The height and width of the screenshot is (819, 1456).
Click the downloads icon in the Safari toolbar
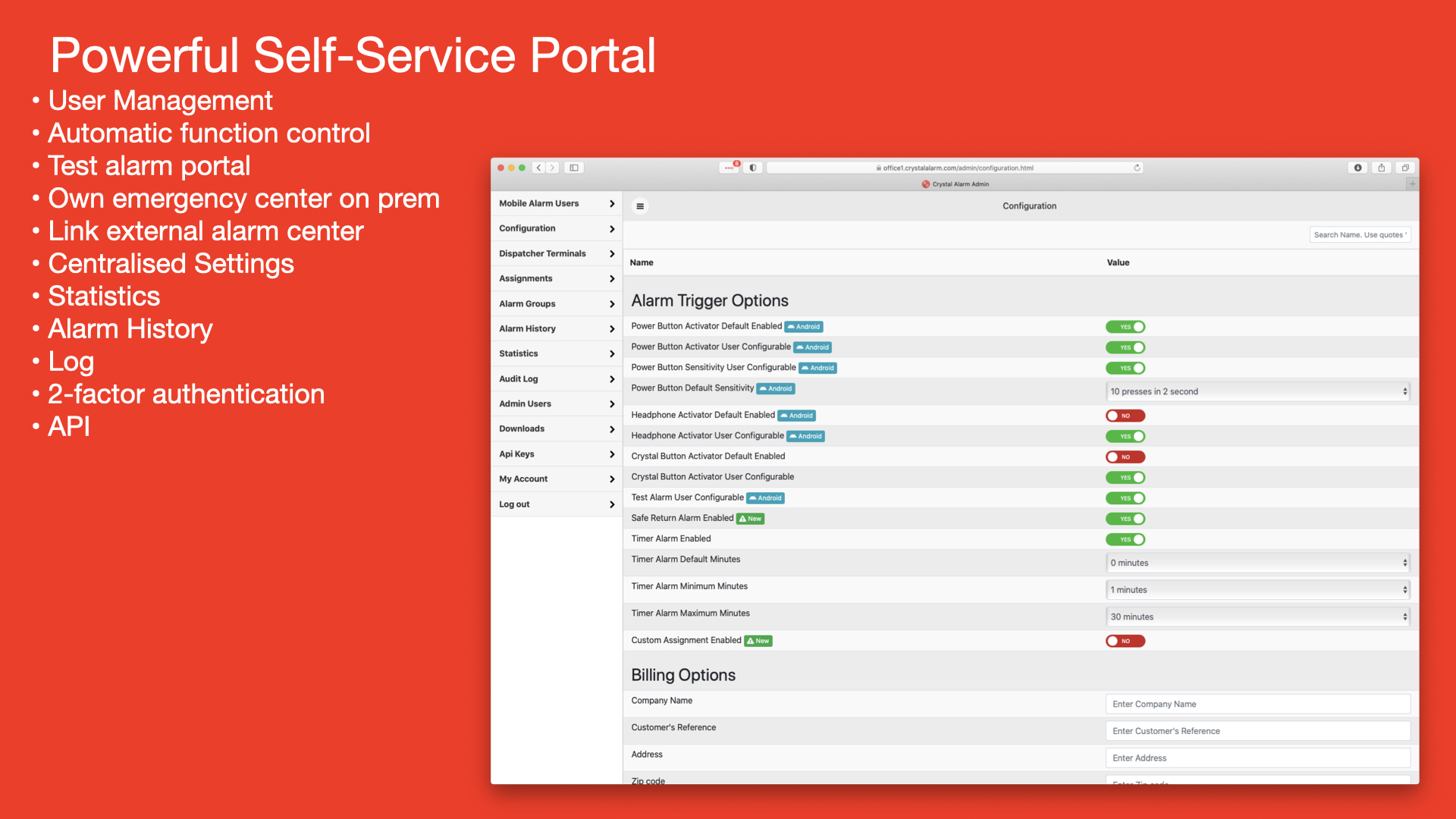point(1358,168)
